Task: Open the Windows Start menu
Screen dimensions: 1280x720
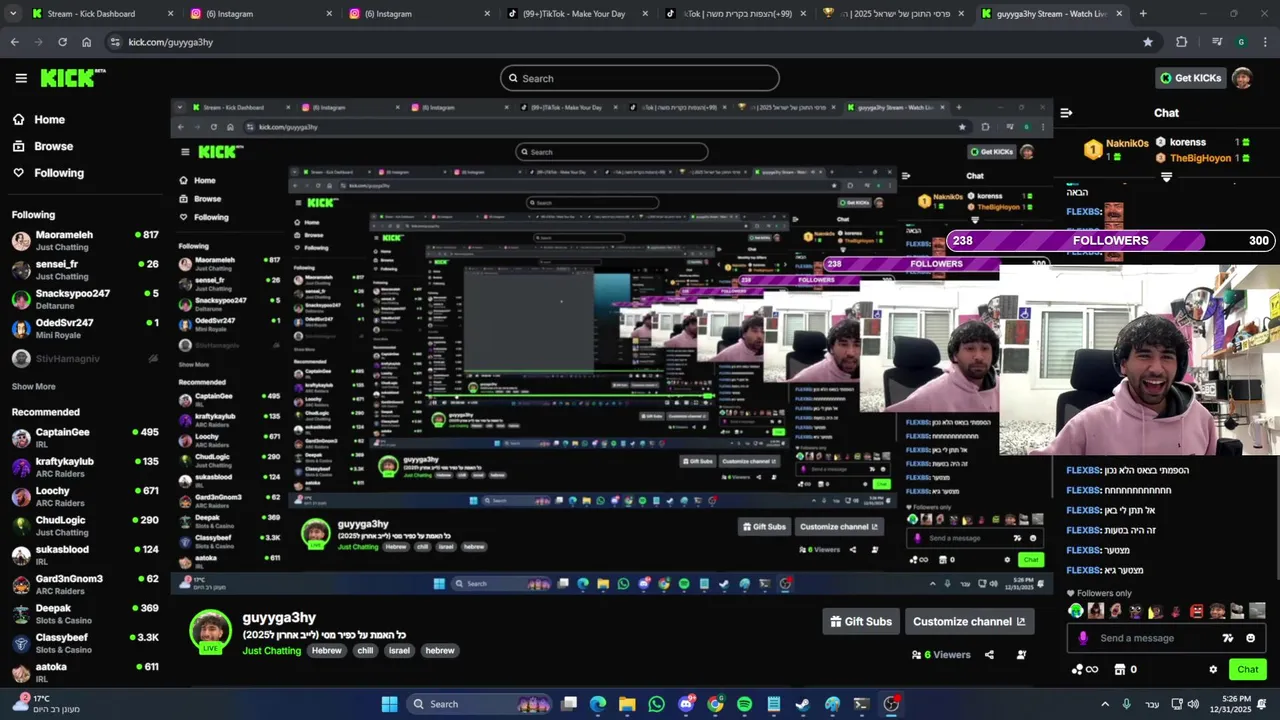Action: click(390, 704)
